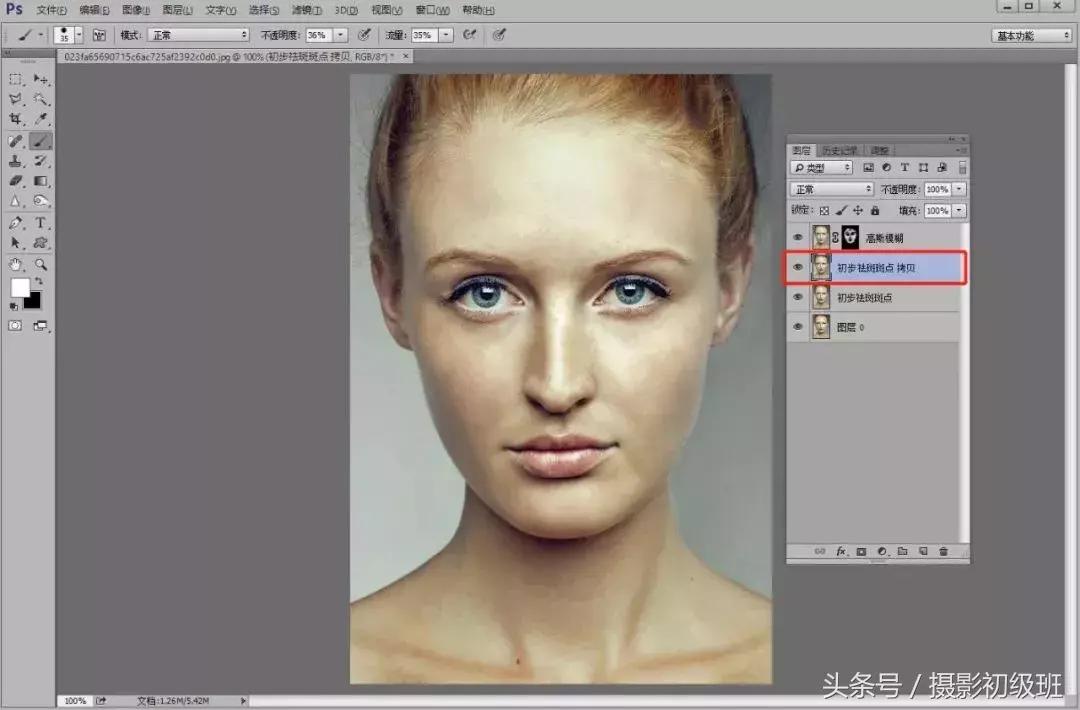Viewport: 1080px width, 710px height.
Task: Open the brush 模式 blend mode dropdown
Action: 197,35
